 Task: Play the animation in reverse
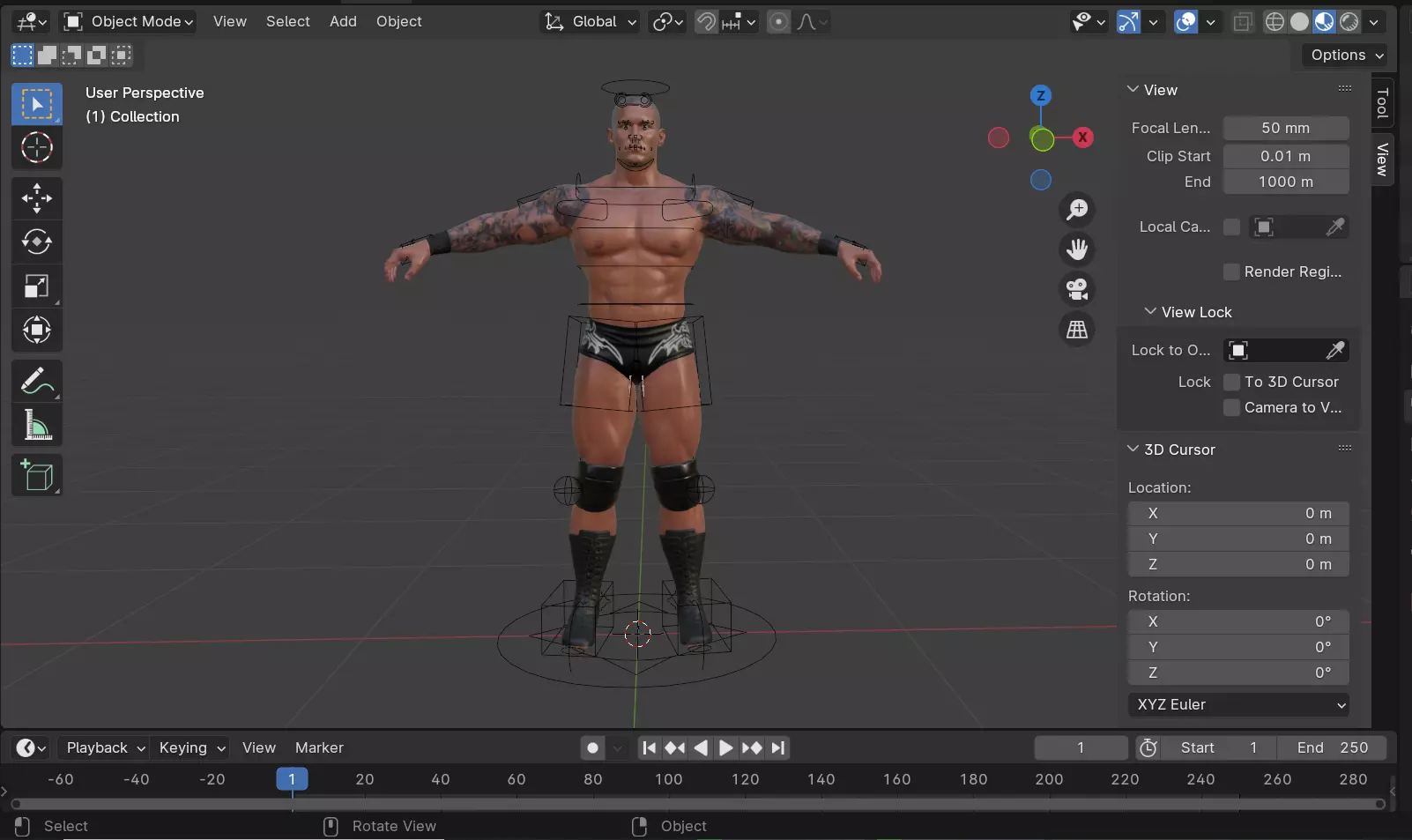tap(701, 747)
